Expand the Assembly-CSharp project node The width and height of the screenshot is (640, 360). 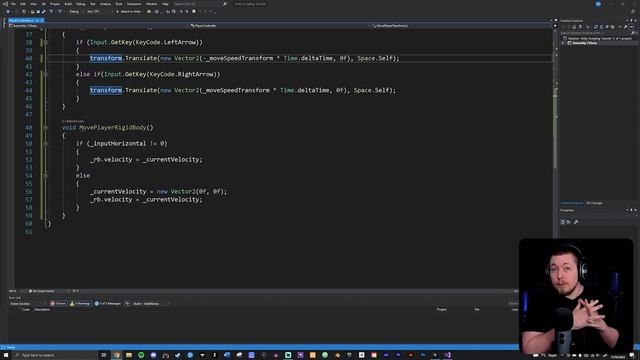click(563, 43)
